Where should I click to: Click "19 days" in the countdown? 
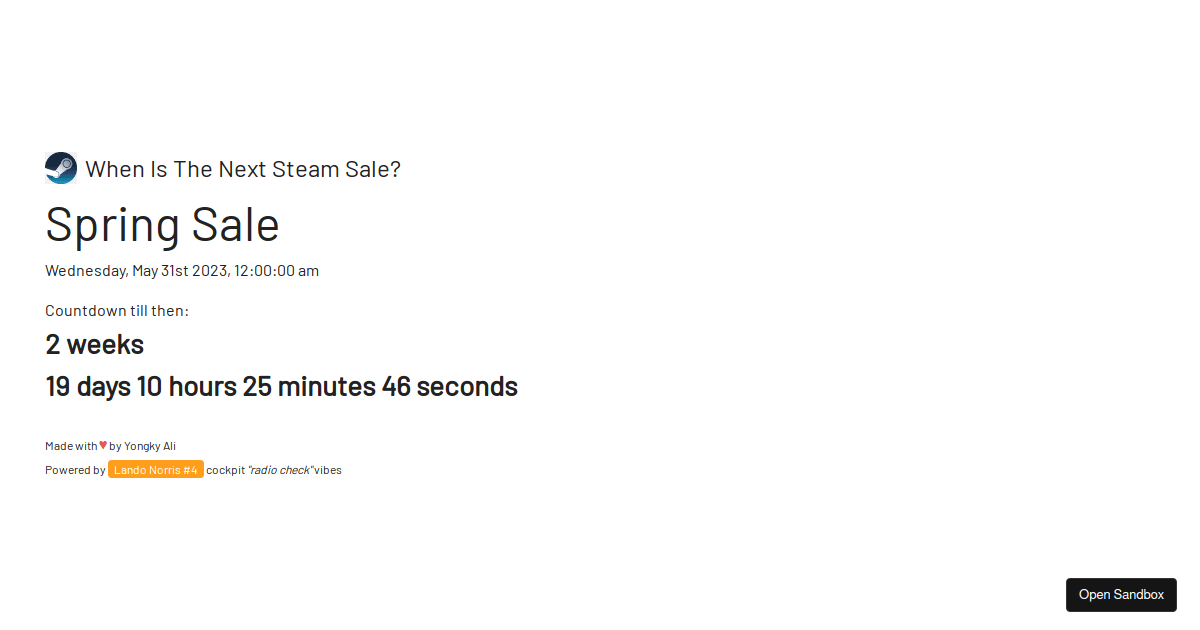(88, 386)
